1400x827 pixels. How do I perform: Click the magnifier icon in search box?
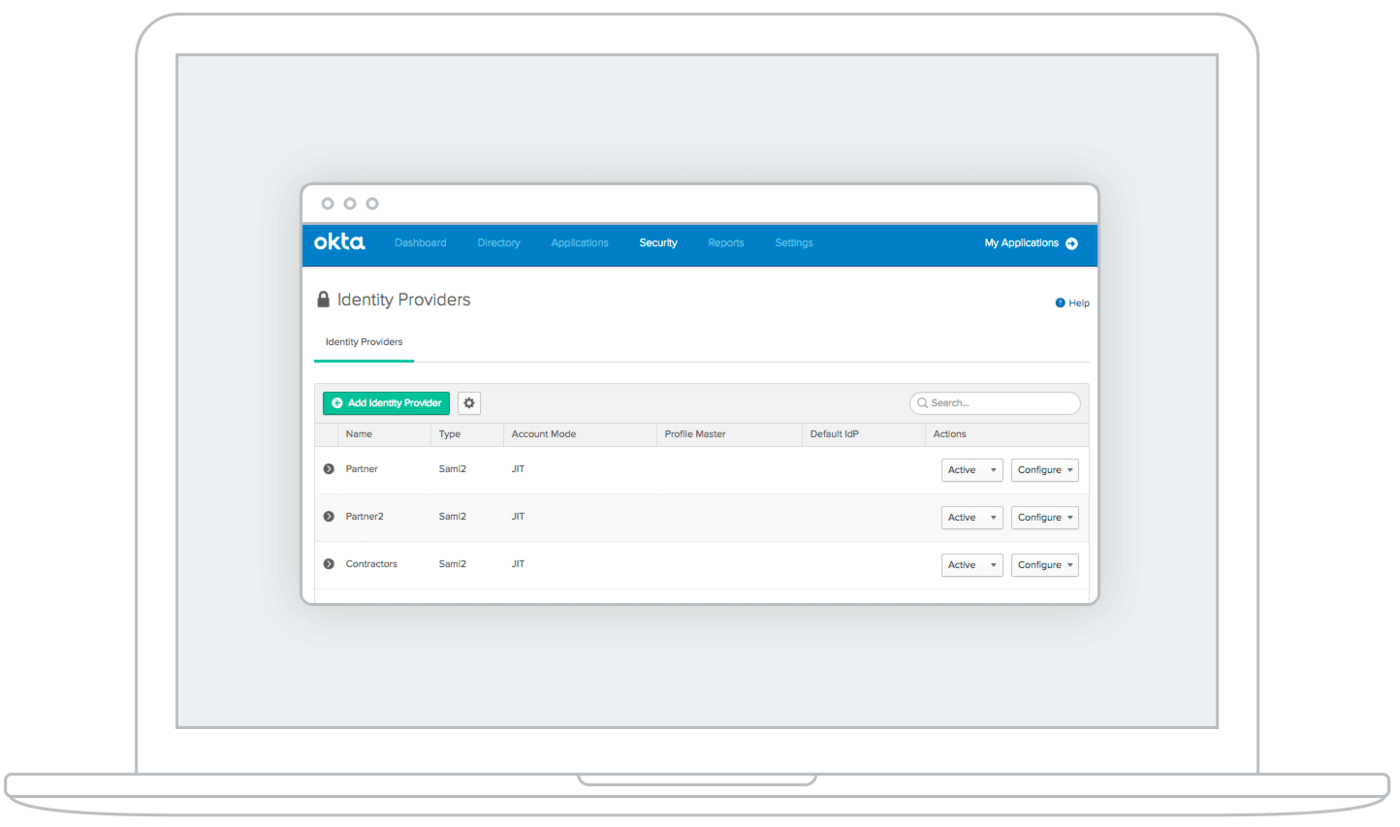[x=922, y=403]
